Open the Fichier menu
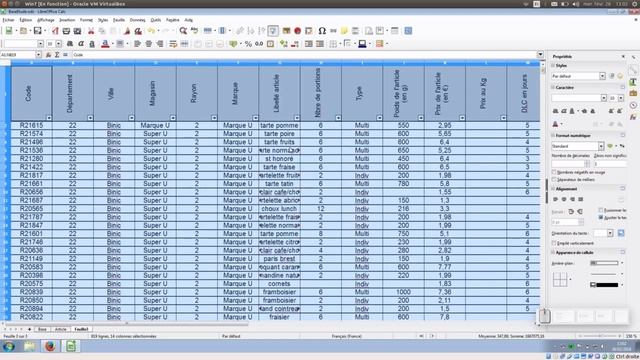 pos(9,20)
